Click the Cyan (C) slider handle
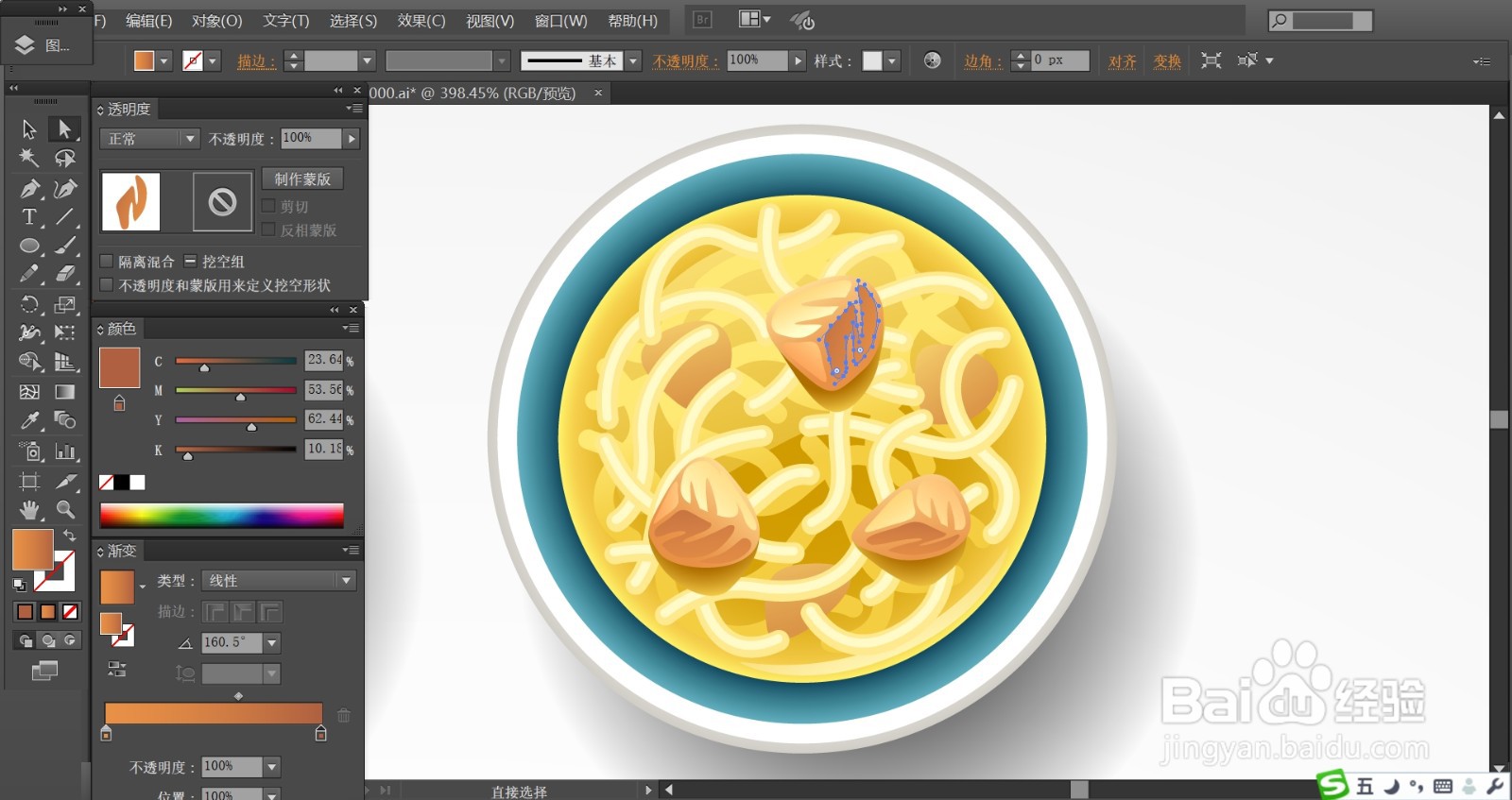 204,367
